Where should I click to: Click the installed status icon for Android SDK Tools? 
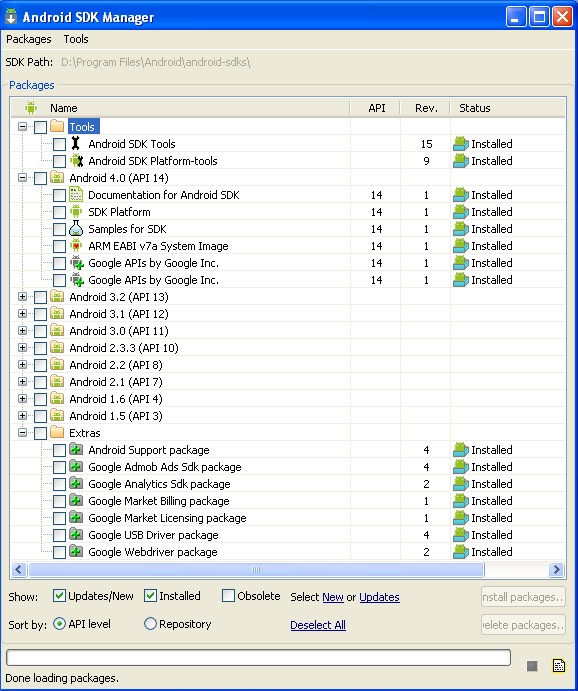461,144
